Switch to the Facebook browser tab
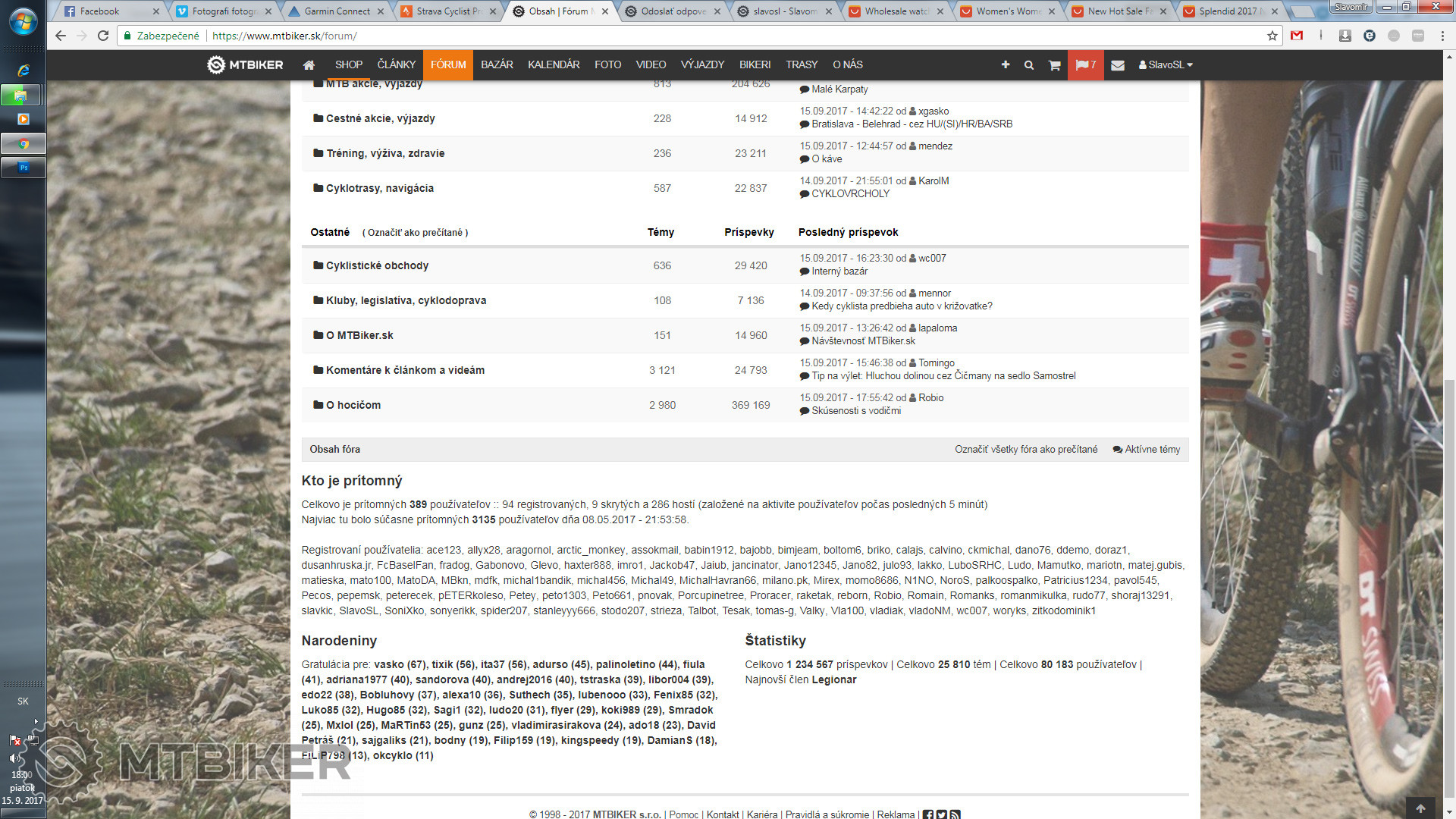The height and width of the screenshot is (819, 1456). pos(99,11)
